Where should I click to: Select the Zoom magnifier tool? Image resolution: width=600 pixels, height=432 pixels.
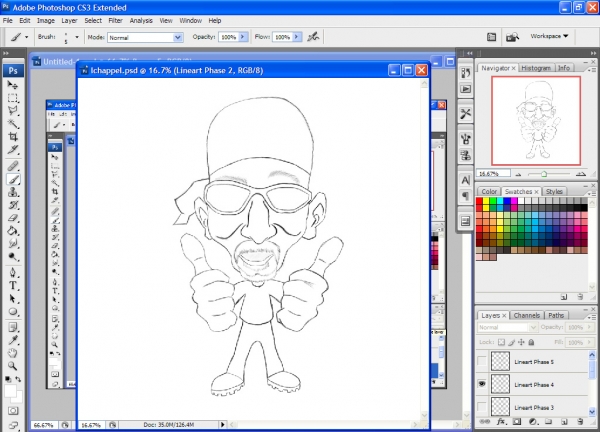click(13, 366)
